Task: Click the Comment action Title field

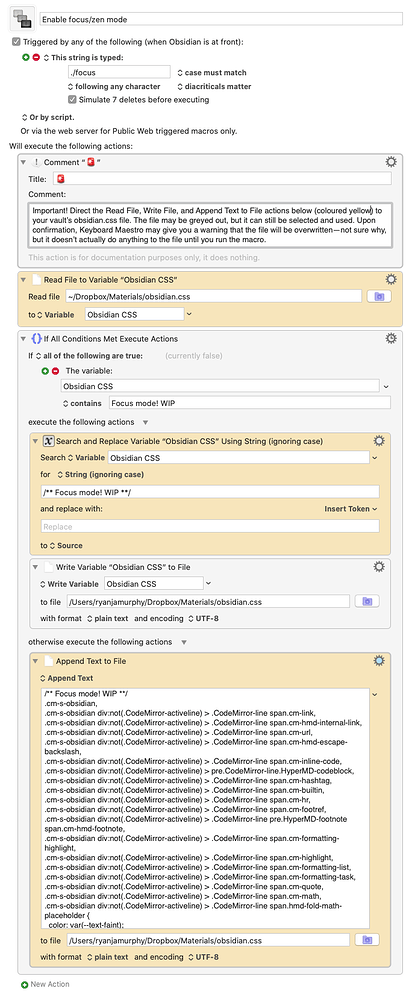Action: [222, 179]
